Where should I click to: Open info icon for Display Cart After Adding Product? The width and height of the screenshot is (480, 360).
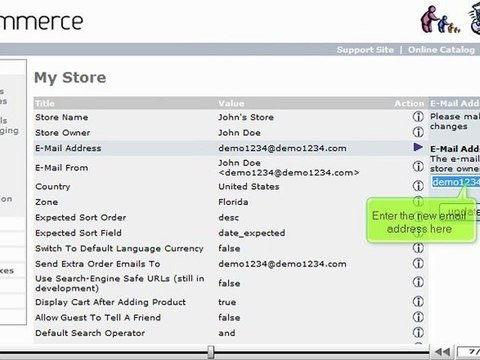(x=418, y=302)
